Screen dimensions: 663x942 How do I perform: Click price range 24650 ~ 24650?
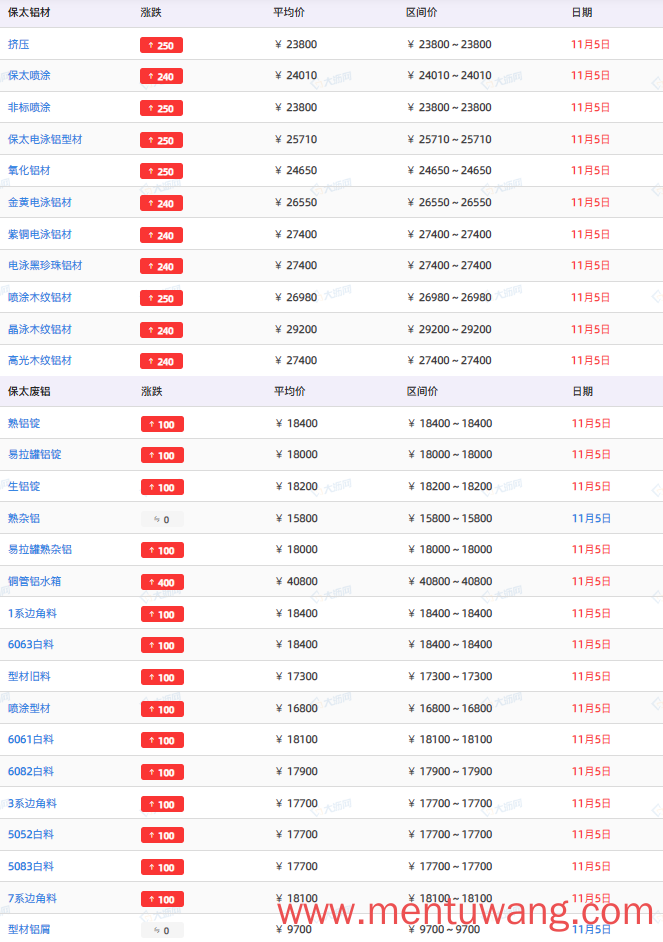tap(449, 171)
